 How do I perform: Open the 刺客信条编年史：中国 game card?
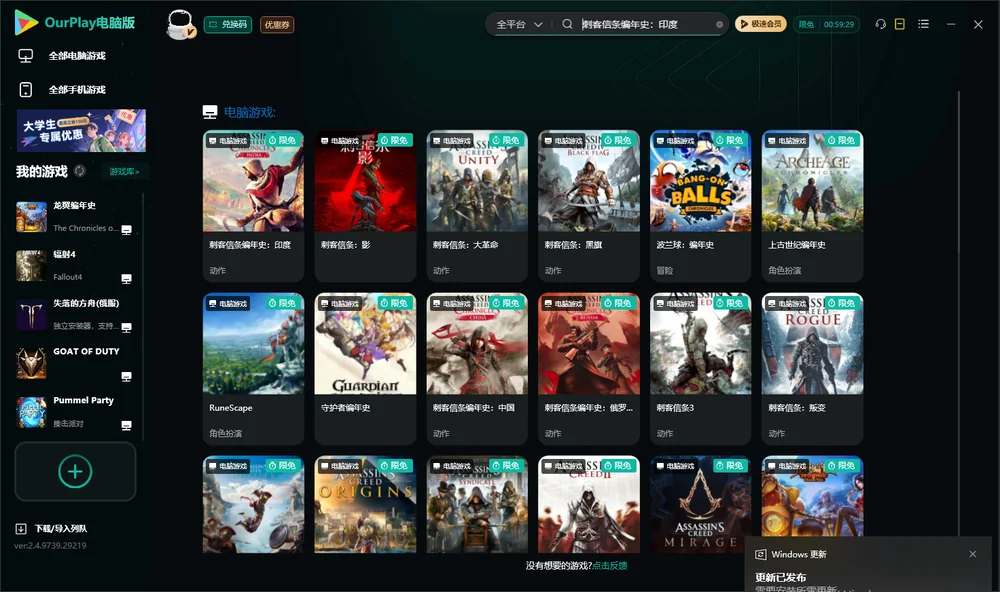click(x=477, y=369)
